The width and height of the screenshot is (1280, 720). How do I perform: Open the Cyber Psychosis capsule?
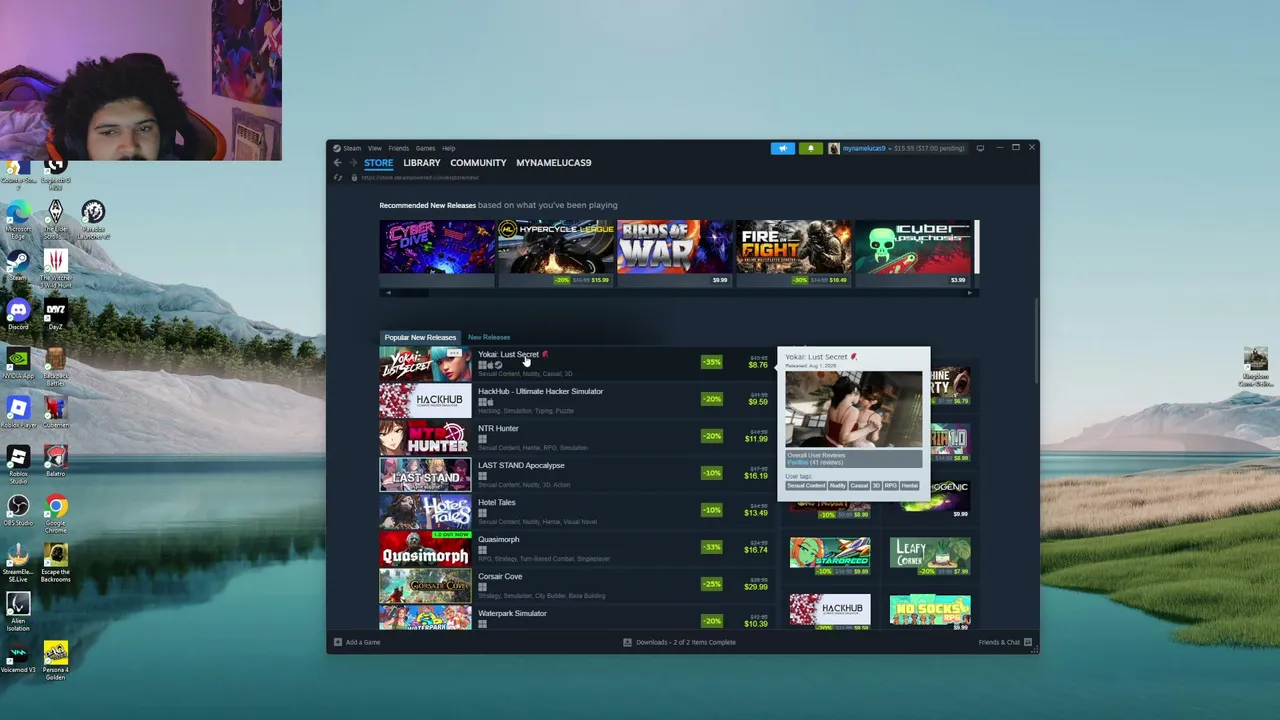(913, 252)
